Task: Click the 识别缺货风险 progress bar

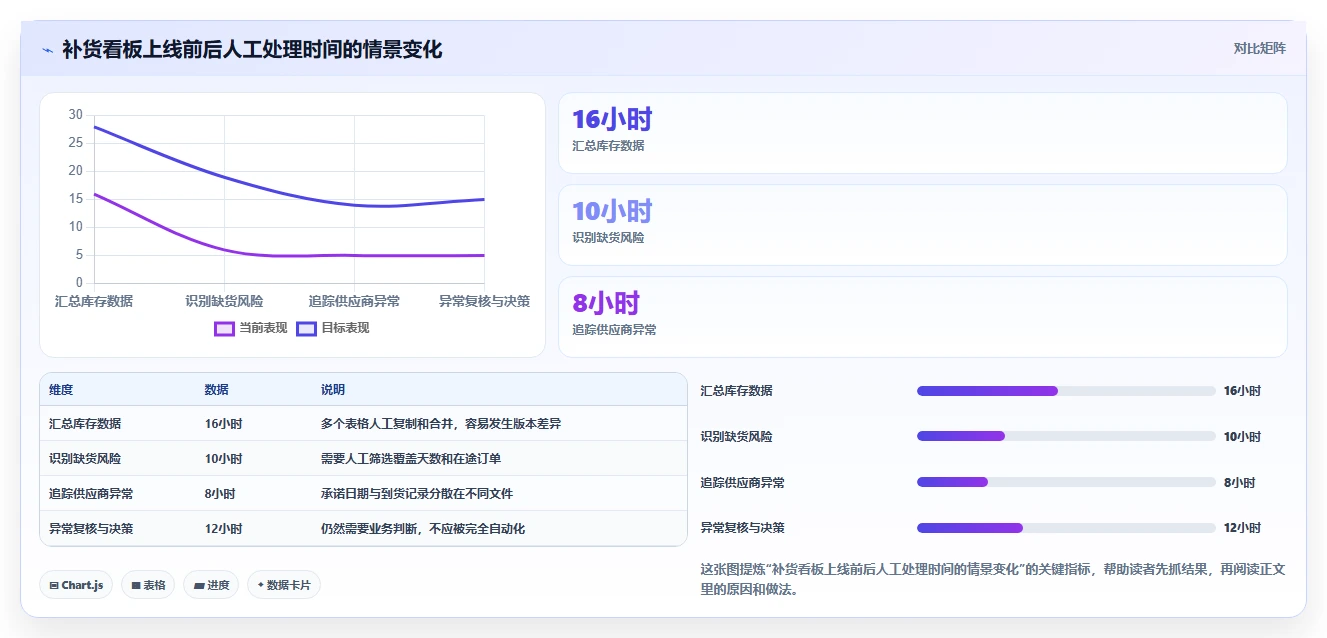Action: [x=1066, y=436]
